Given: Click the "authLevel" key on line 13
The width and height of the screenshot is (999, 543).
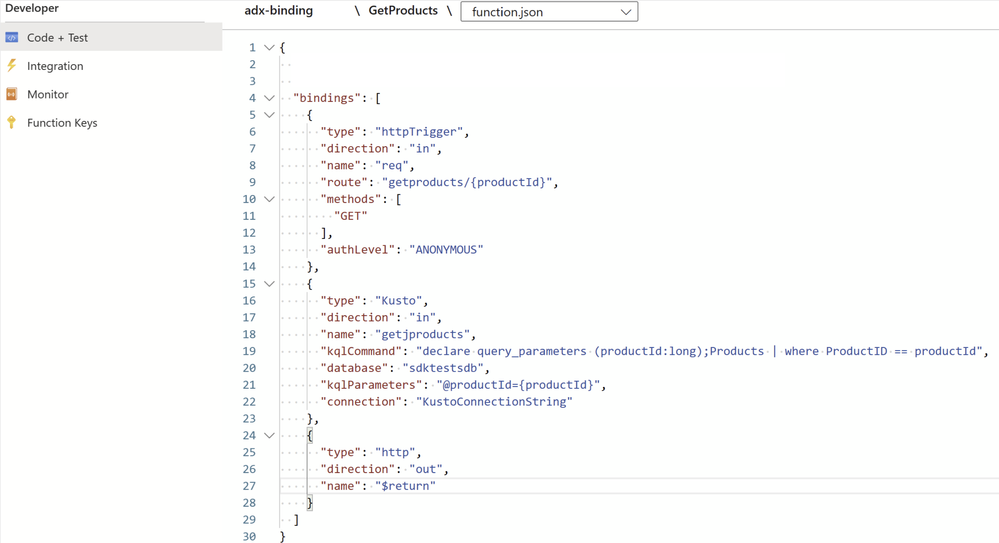Looking at the screenshot, I should pos(357,250).
